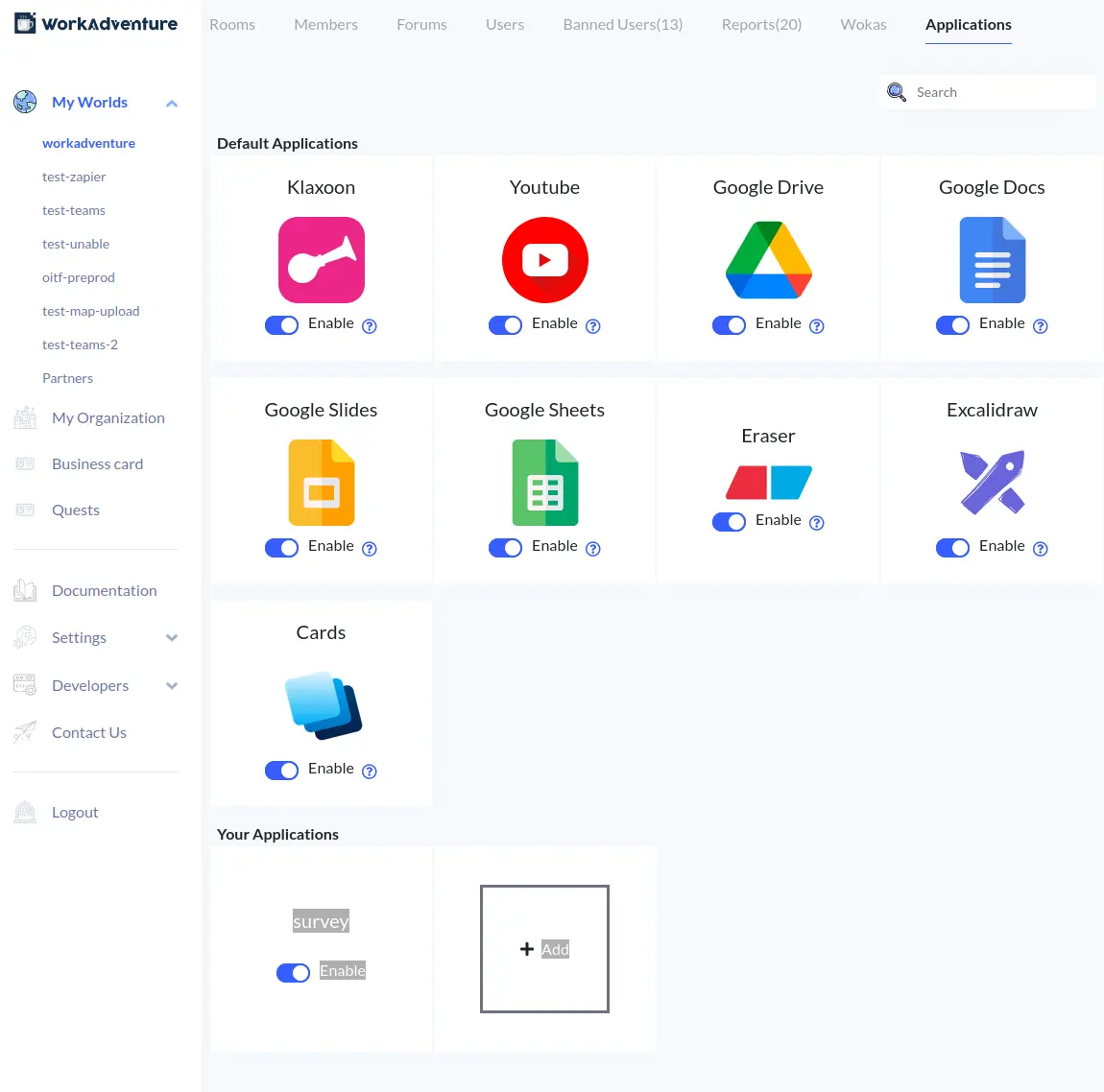Open the Partners world
The height and width of the screenshot is (1092, 1104).
click(x=67, y=378)
